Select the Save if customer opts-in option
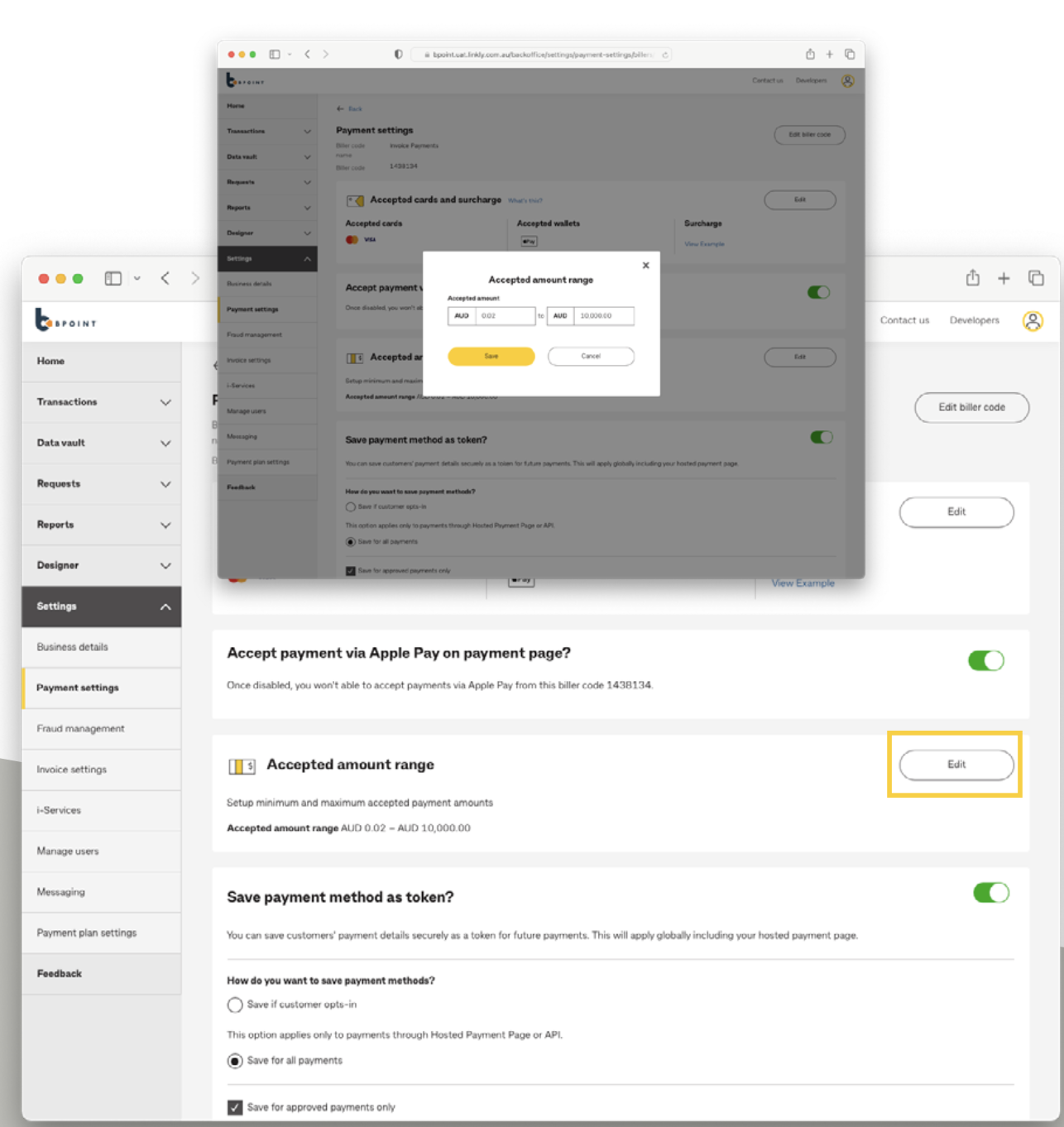The width and height of the screenshot is (1064, 1127). pyautogui.click(x=233, y=1005)
